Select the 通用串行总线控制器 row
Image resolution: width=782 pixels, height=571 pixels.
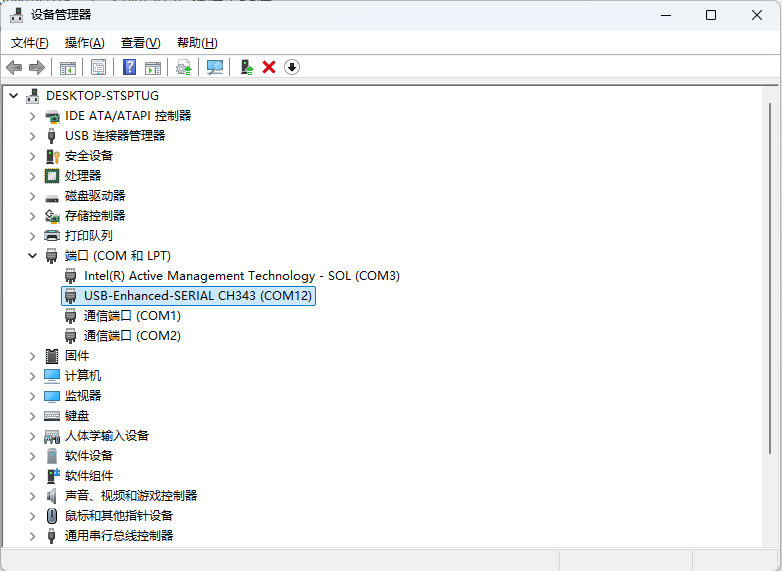pyautogui.click(x=119, y=536)
